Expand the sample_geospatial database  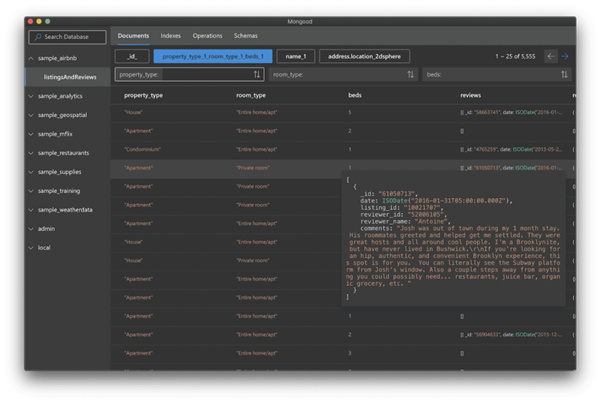click(x=31, y=115)
